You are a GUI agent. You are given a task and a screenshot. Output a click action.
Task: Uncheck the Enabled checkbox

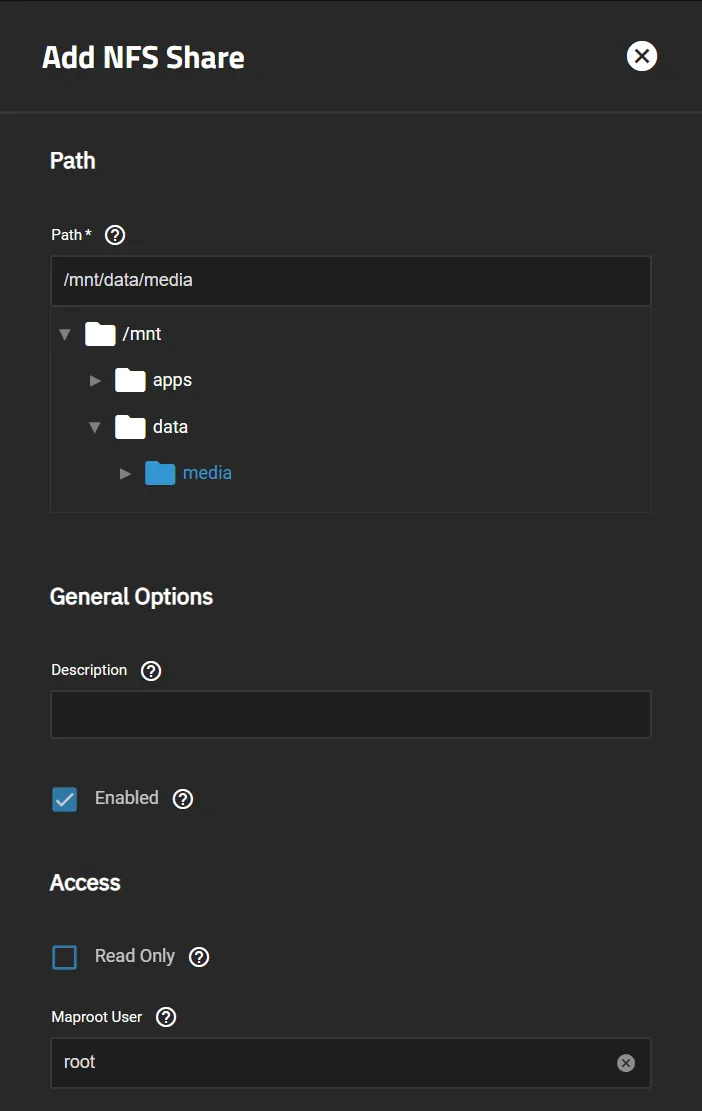pyautogui.click(x=65, y=799)
